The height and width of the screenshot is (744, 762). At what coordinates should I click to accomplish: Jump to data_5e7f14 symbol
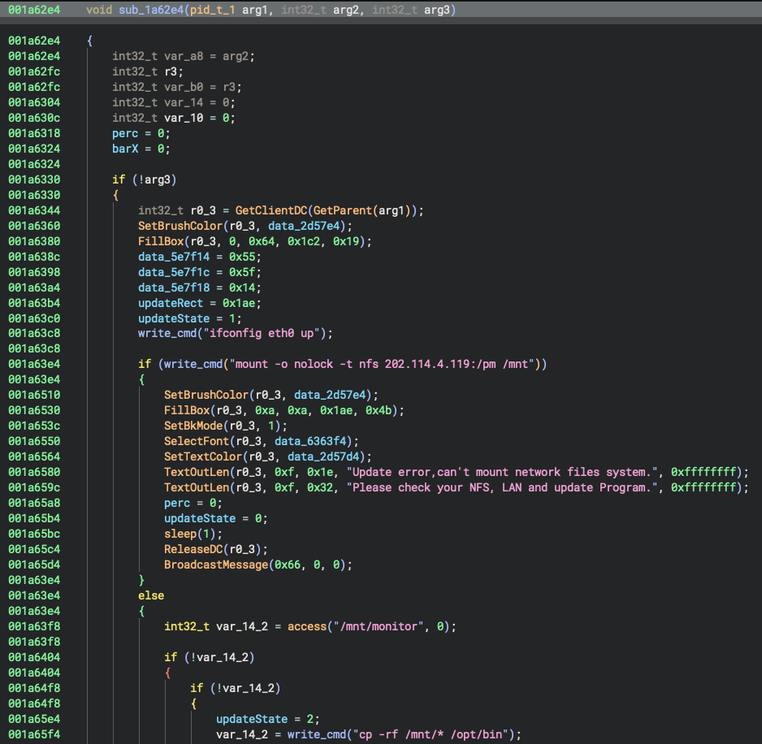pos(174,257)
